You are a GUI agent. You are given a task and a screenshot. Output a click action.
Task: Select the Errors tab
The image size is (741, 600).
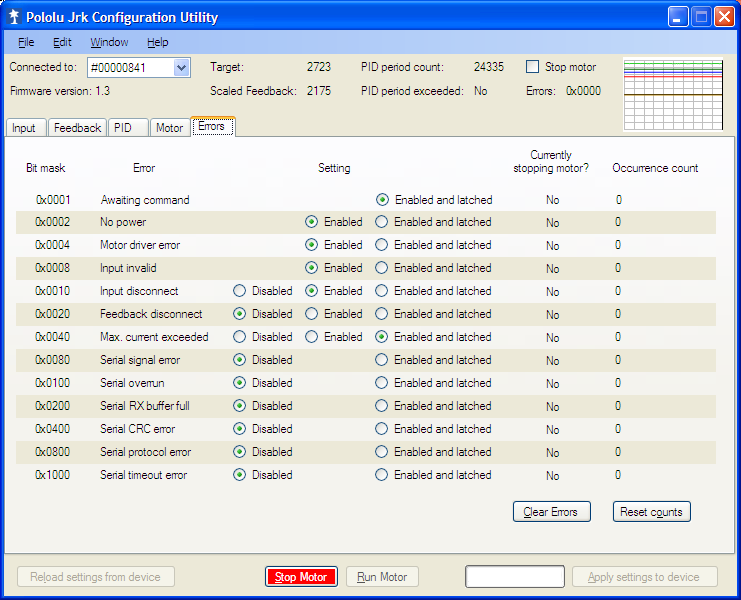(x=213, y=127)
